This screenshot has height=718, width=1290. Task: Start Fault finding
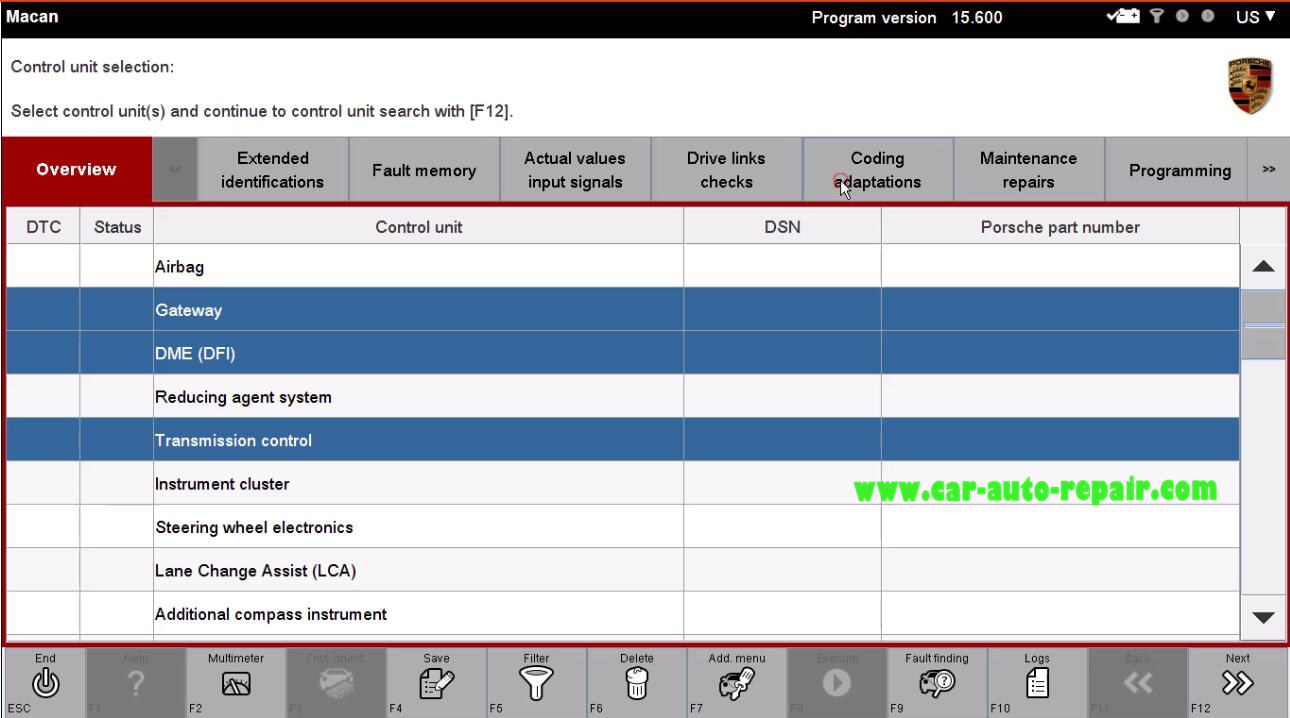click(937, 682)
